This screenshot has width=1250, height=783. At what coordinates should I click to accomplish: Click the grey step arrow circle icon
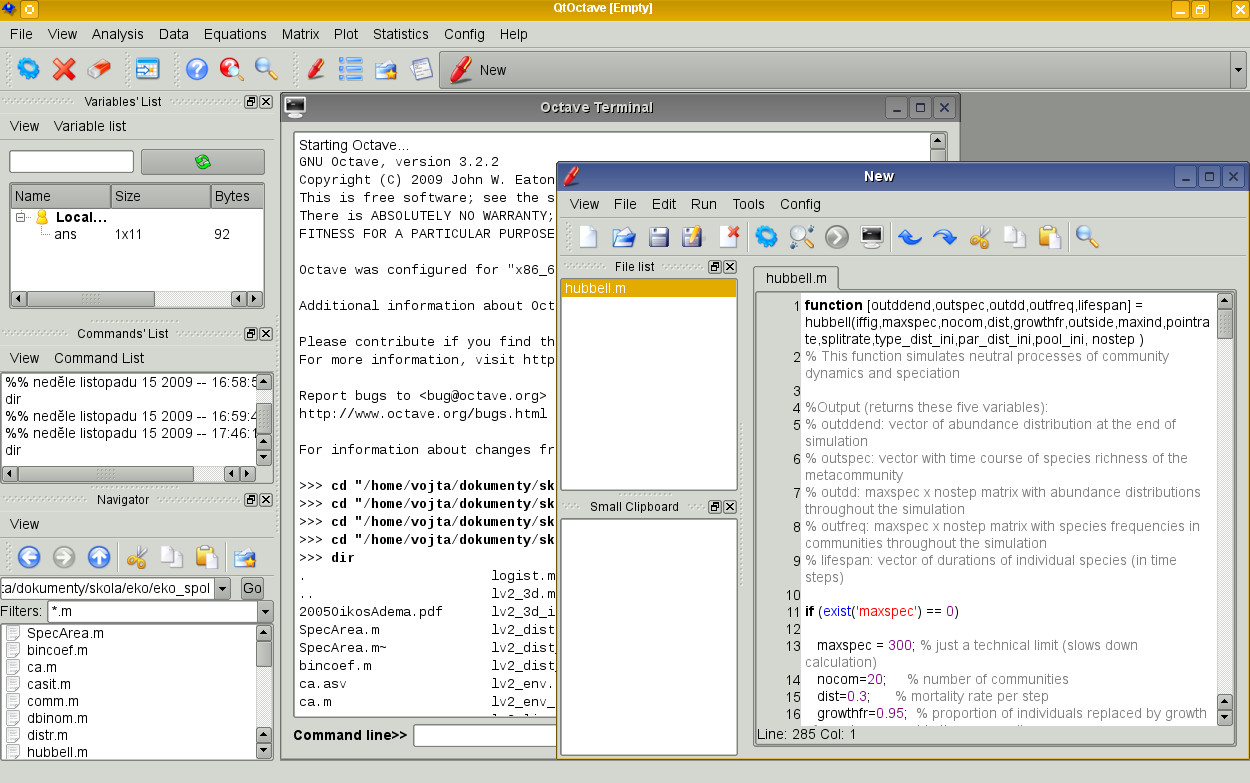836,237
